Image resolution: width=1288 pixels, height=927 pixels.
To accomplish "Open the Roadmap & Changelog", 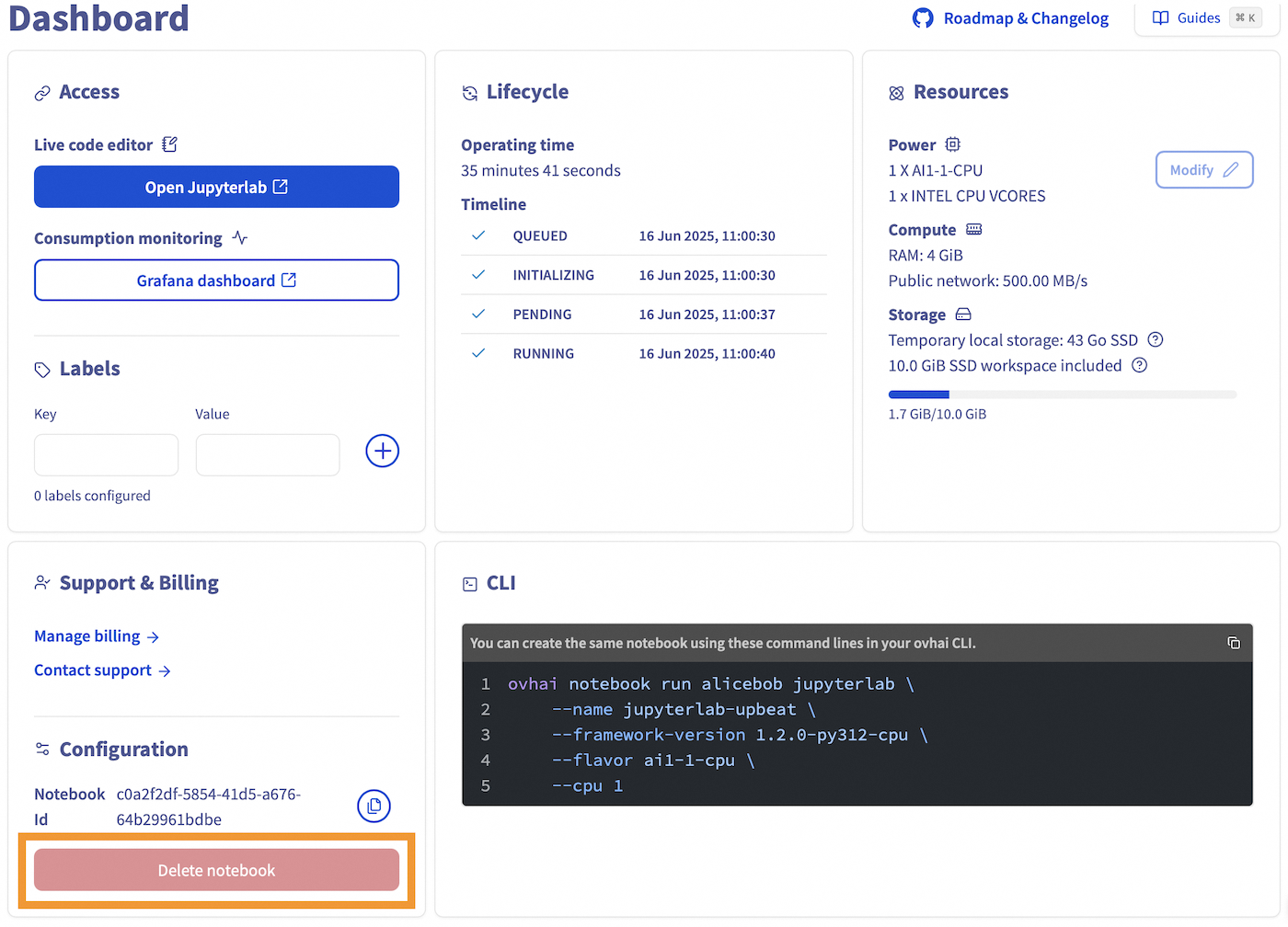I will [1025, 17].
